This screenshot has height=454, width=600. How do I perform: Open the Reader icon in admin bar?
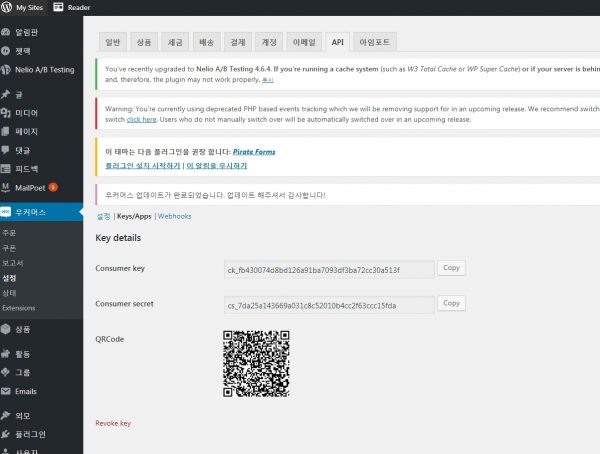tap(58, 7)
